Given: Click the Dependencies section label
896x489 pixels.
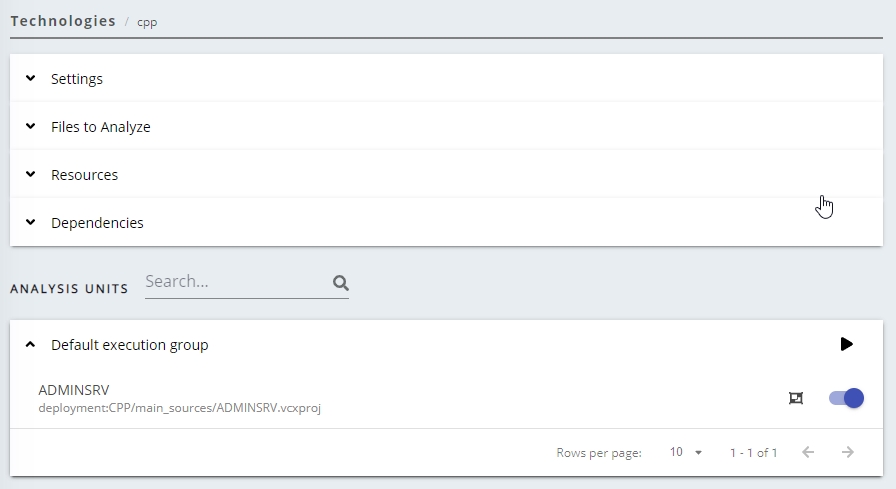Looking at the screenshot, I should click(97, 223).
